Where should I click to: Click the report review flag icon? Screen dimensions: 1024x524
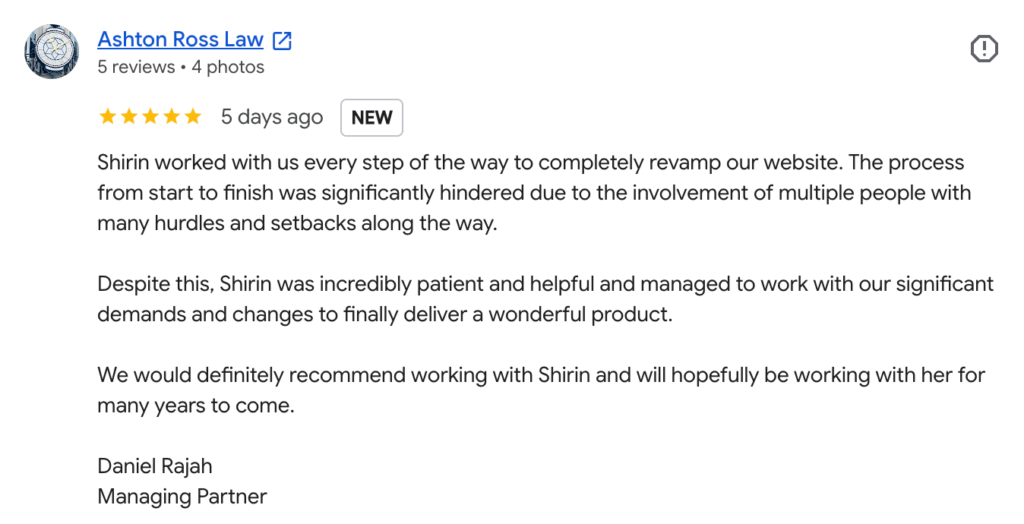[x=984, y=49]
